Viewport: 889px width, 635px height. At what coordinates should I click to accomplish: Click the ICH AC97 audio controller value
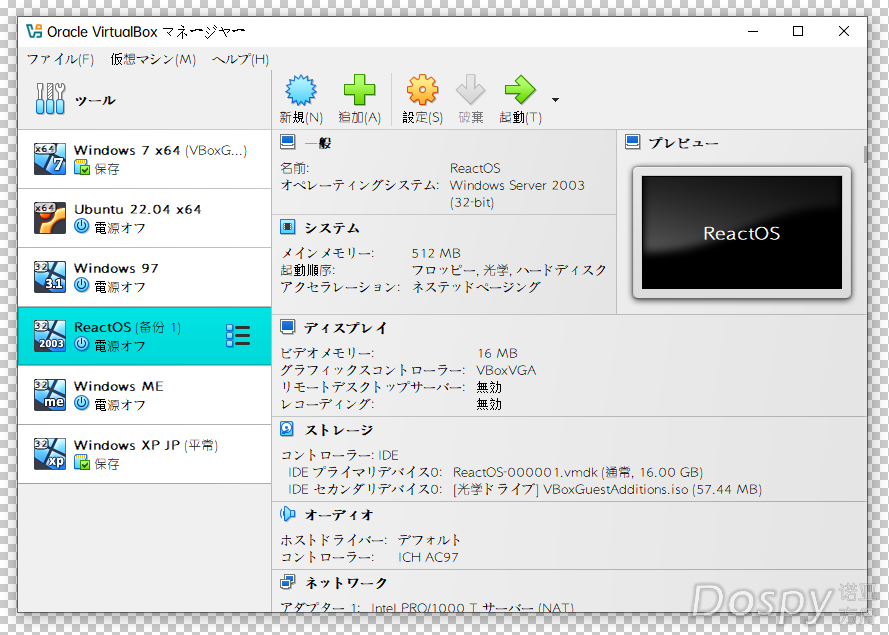(x=428, y=557)
